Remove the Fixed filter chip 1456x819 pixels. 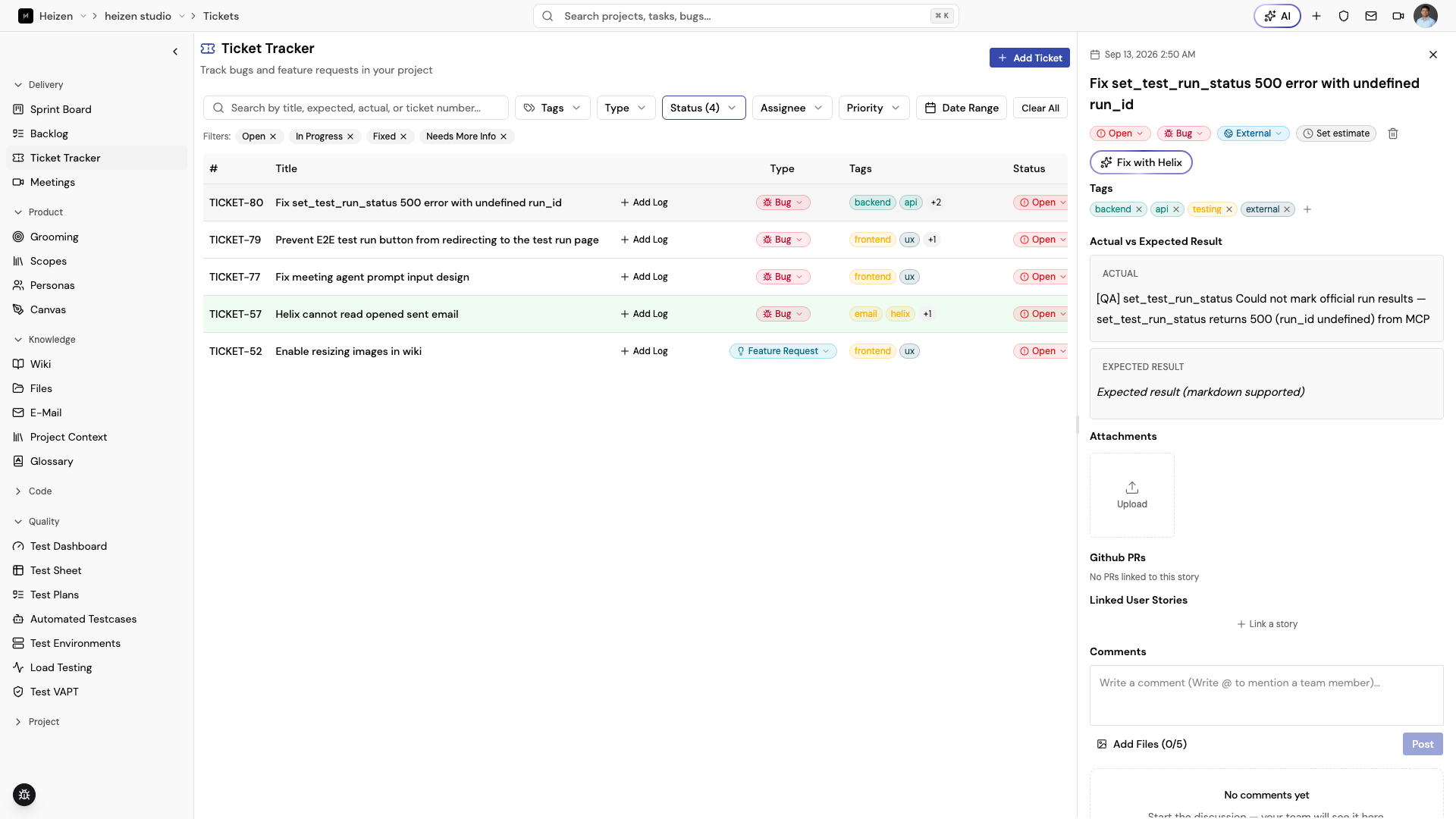[x=403, y=136]
